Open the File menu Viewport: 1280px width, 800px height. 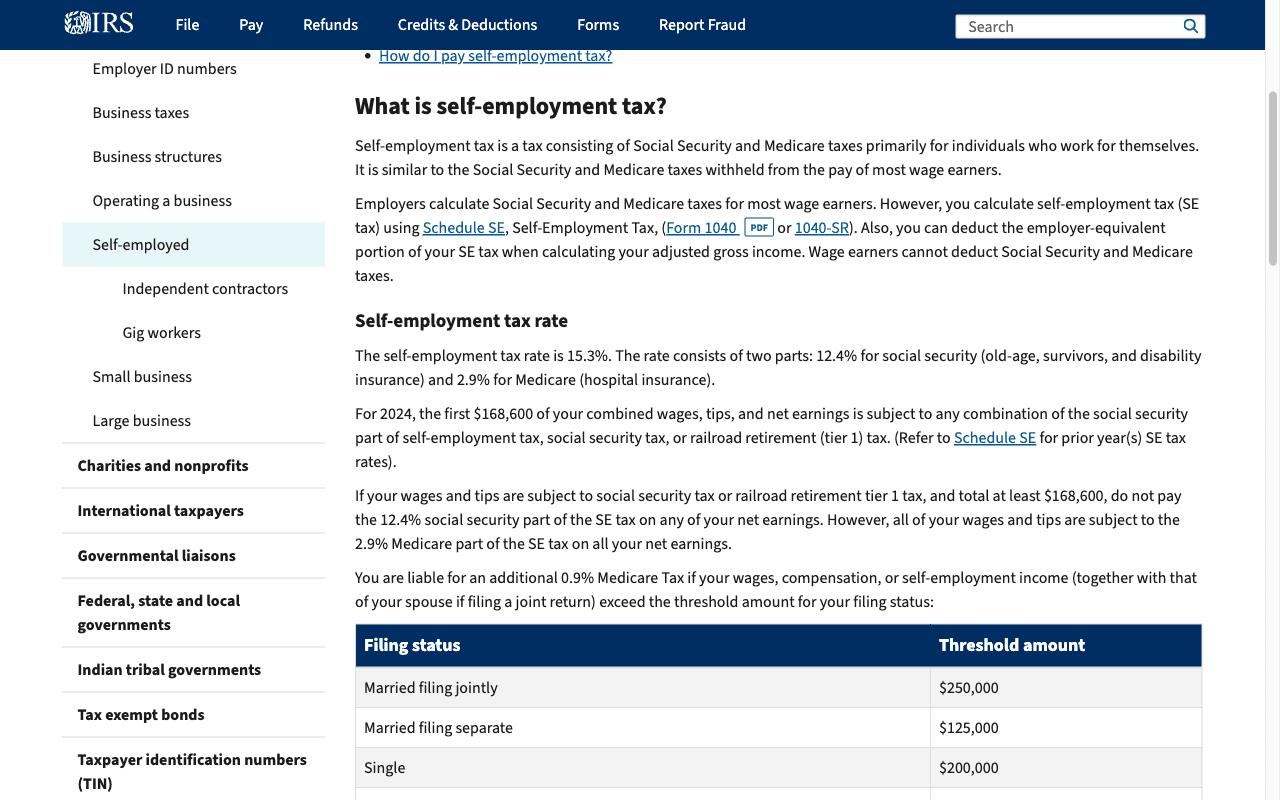pos(187,25)
